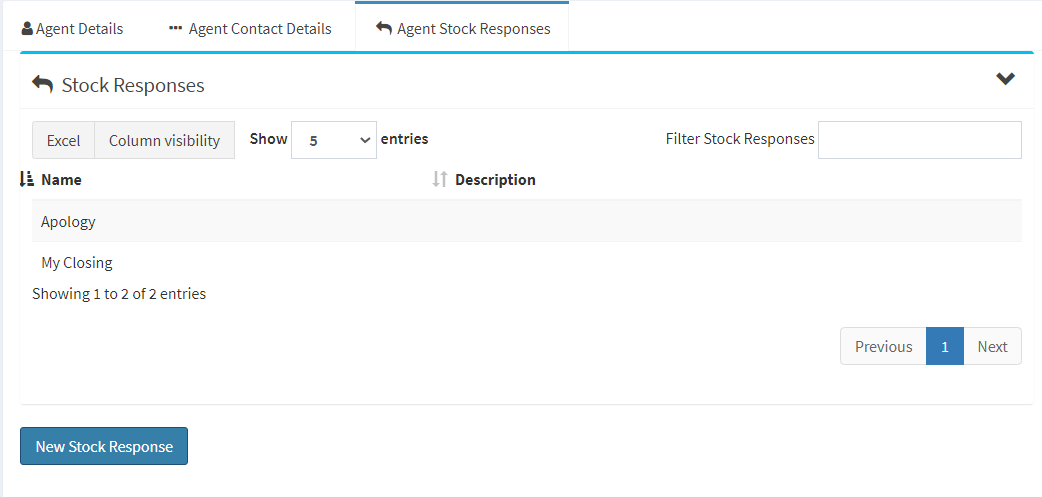Focus the Filter Stock Responses input field
This screenshot has height=497, width=1042.
pyautogui.click(x=920, y=140)
